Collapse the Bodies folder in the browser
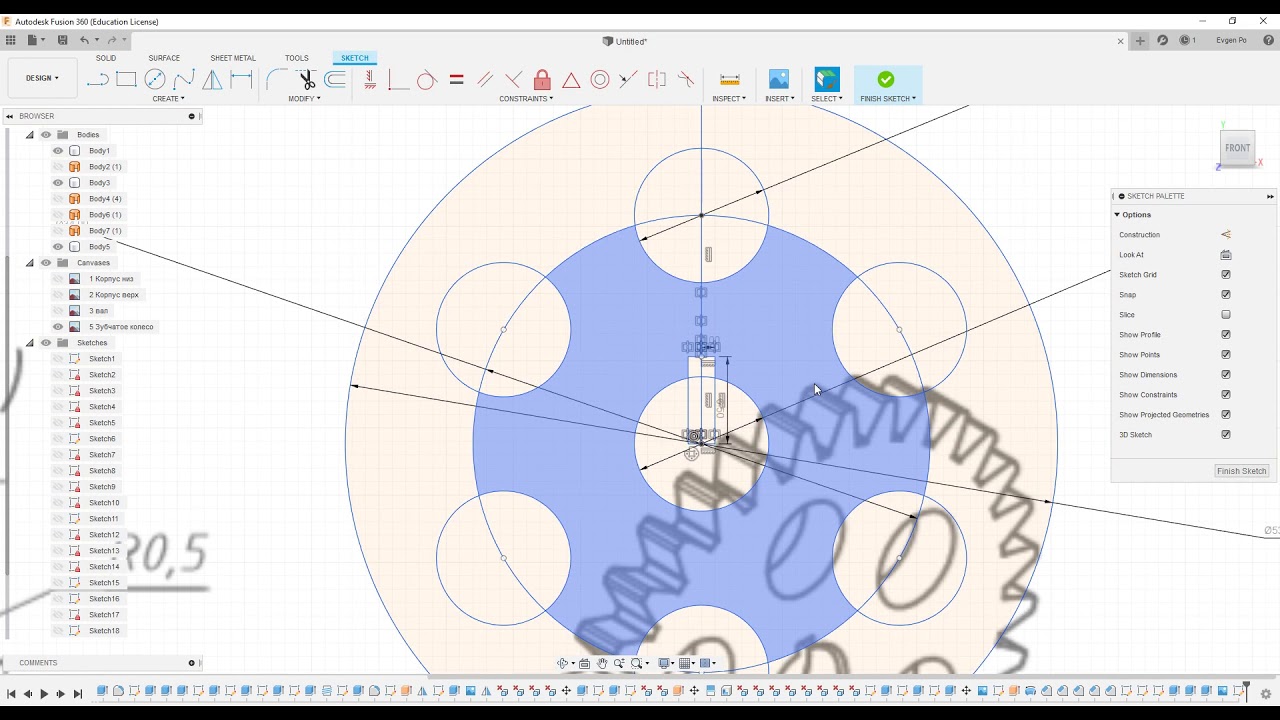 (30, 135)
